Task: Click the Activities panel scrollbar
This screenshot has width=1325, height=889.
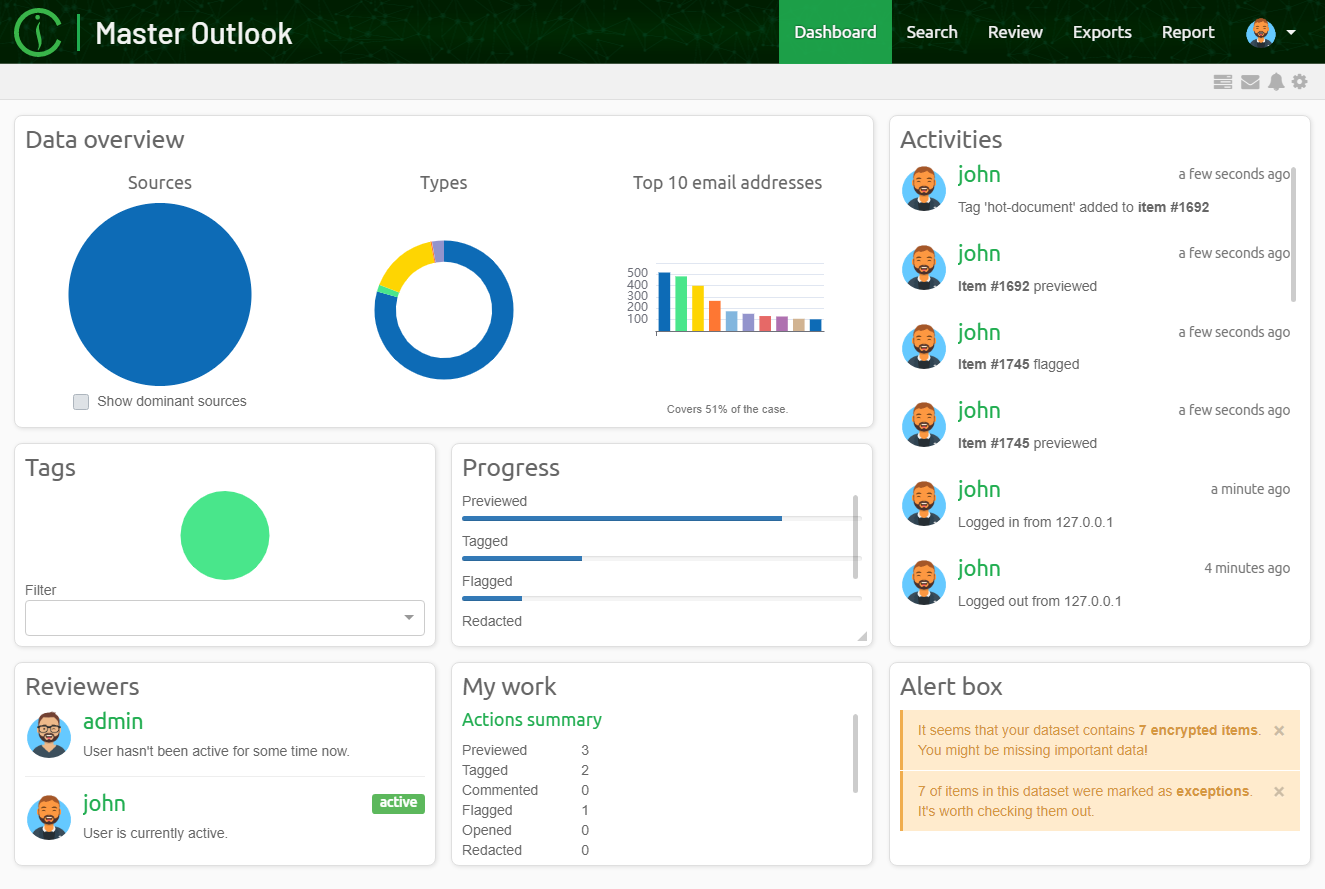Action: 1294,235
